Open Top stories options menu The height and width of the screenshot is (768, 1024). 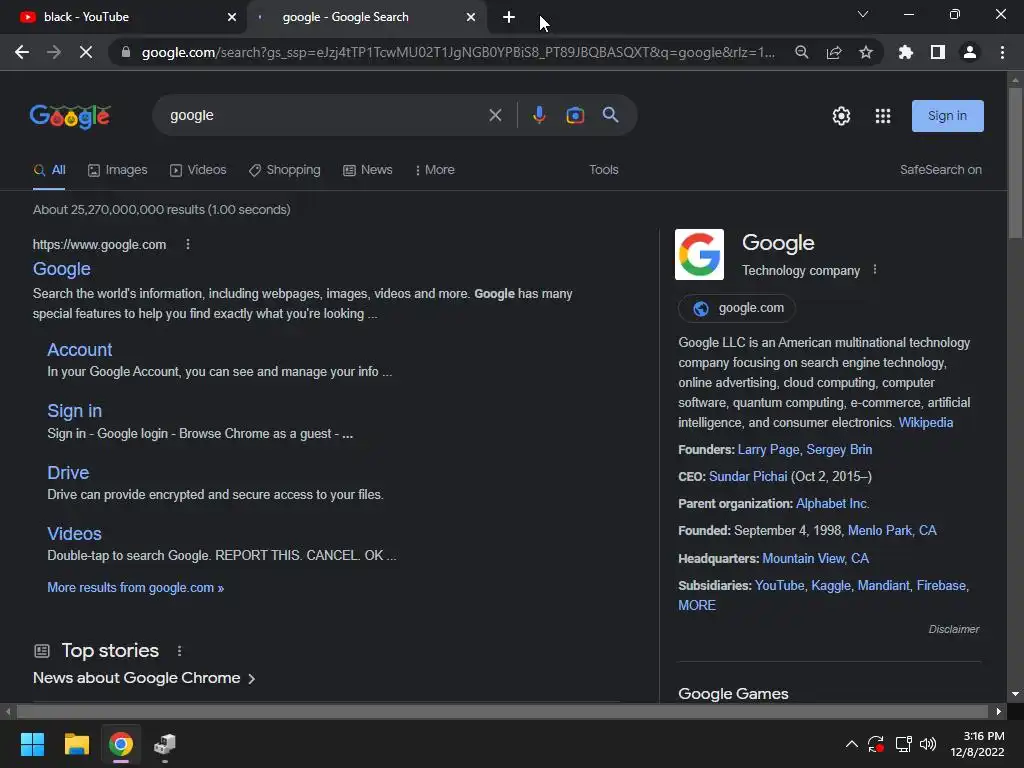[x=180, y=651]
